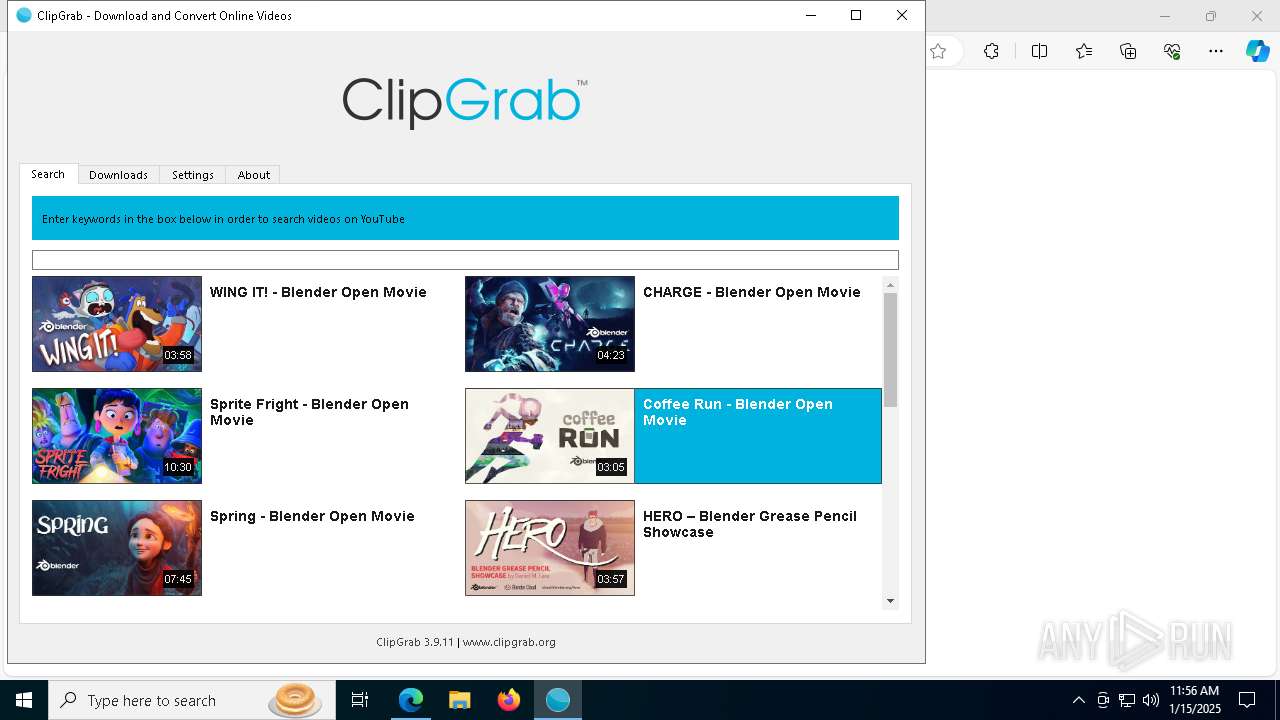Click the ClipGrab taskbar icon
Viewport: 1280px width, 720px height.
point(558,700)
